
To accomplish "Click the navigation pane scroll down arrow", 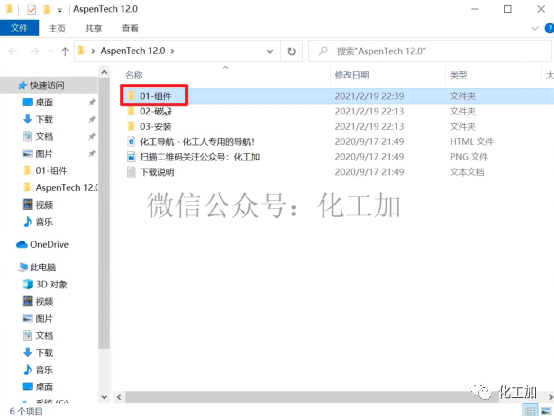I will click(104, 397).
